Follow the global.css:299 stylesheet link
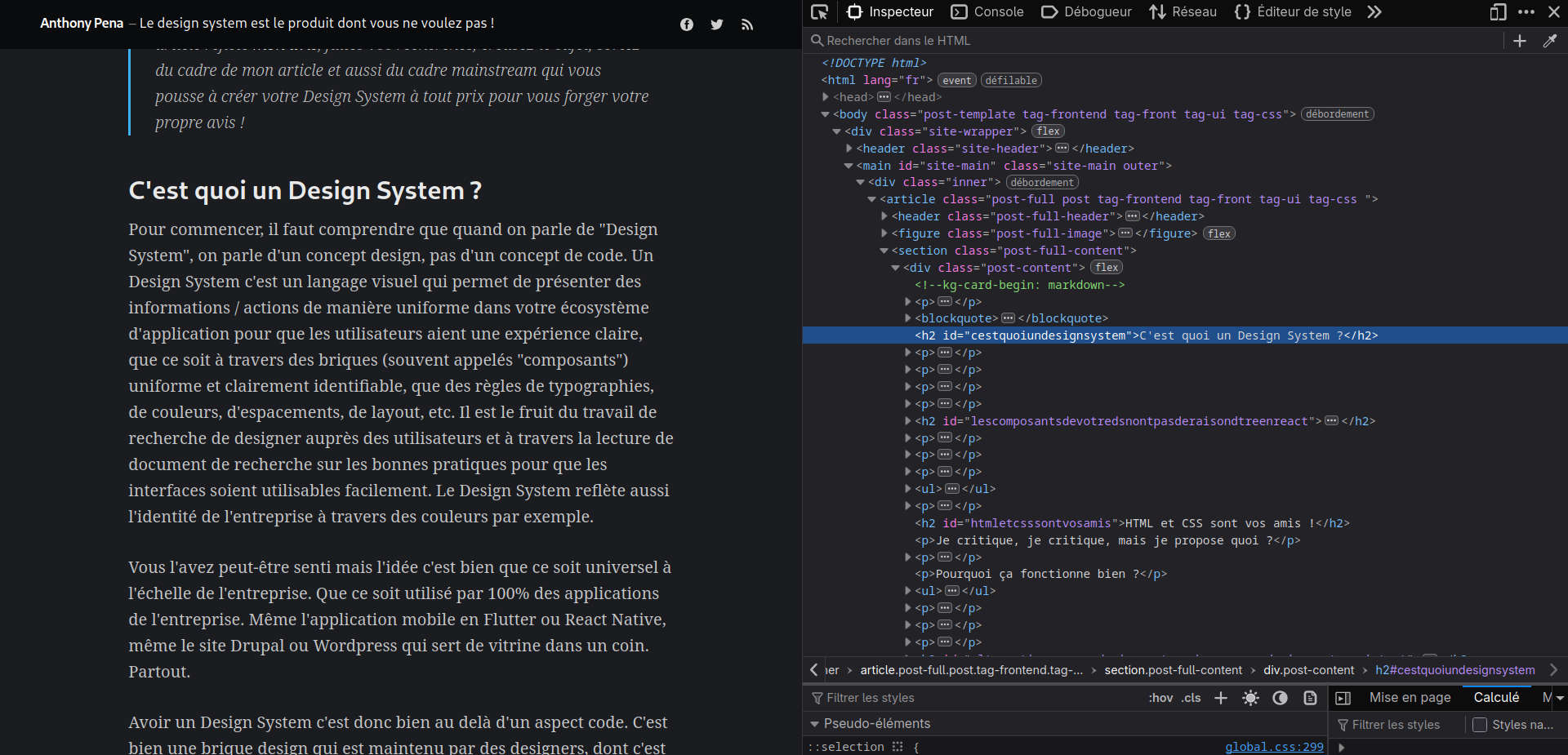This screenshot has width=1568, height=755. [1273, 747]
